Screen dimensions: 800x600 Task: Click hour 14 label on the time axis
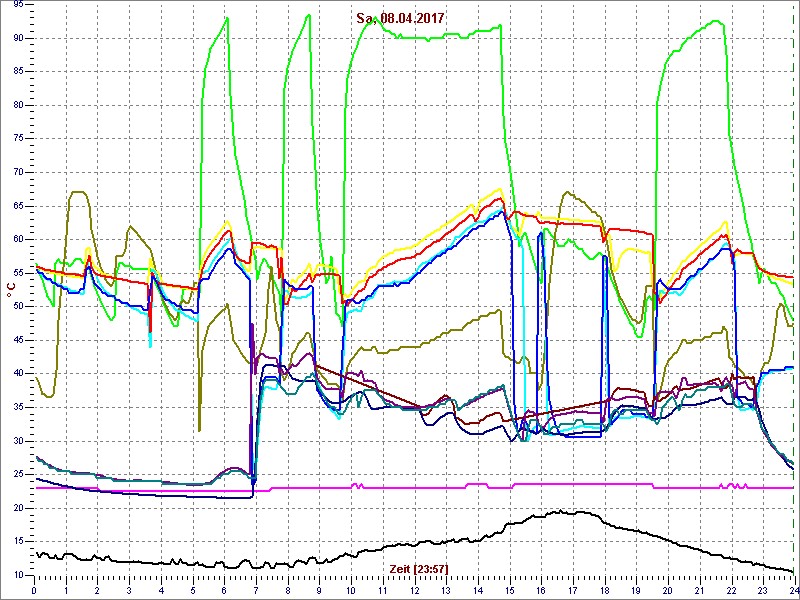[x=478, y=589]
